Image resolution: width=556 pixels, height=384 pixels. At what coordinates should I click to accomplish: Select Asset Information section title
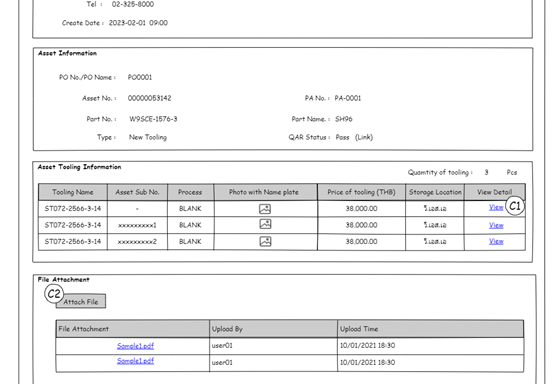click(x=67, y=53)
